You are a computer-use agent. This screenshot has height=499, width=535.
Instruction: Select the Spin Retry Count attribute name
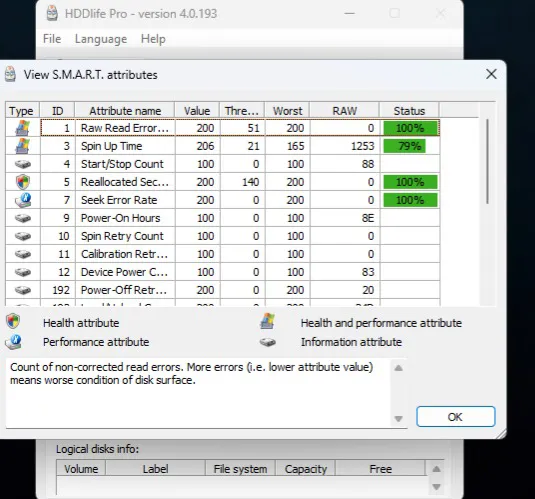tap(122, 236)
